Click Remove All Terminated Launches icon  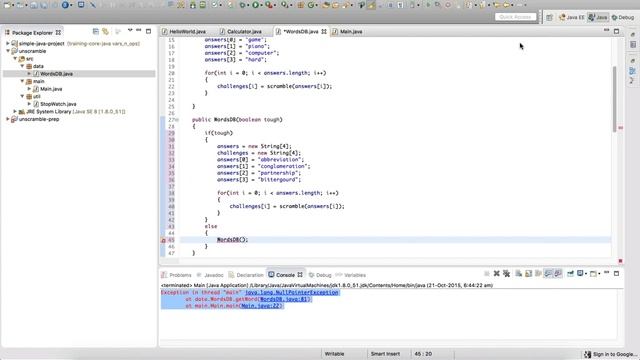(507, 273)
